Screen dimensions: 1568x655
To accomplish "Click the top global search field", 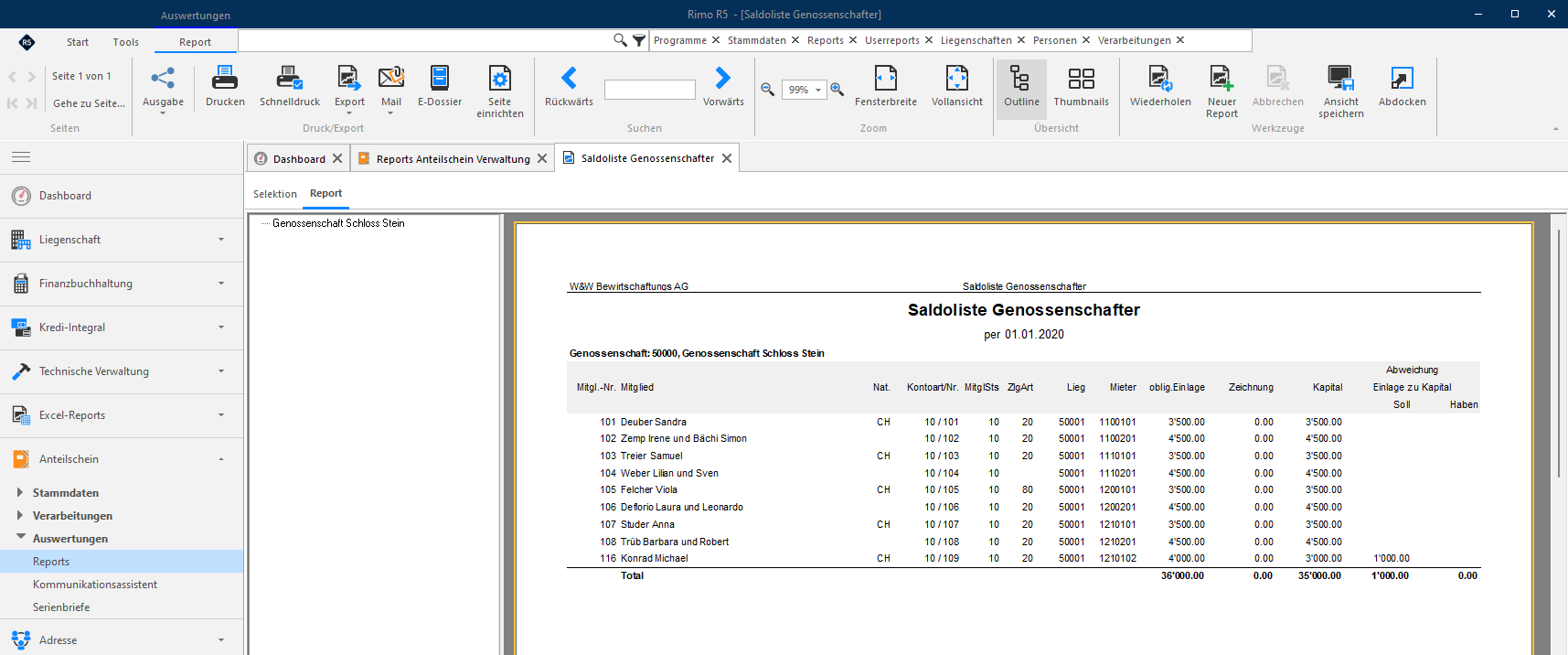I will [425, 40].
